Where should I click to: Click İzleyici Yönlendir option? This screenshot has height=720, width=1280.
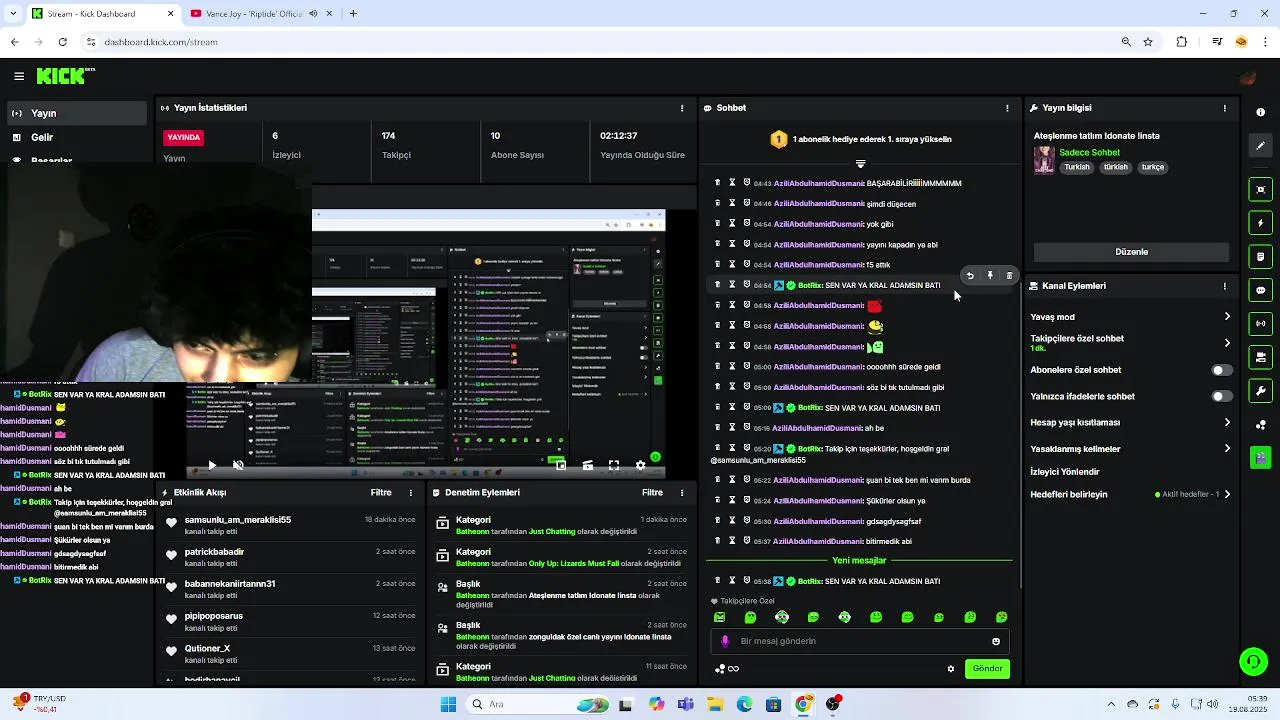[x=1065, y=472]
